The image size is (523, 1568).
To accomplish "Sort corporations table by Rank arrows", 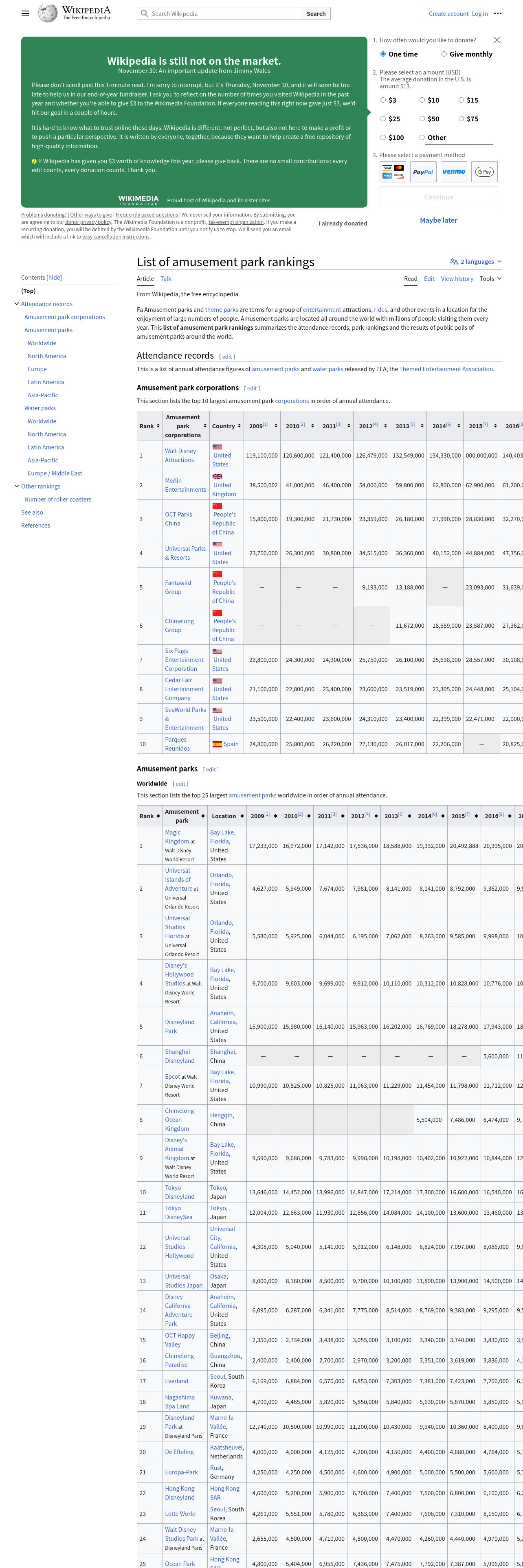I will click(158, 426).
